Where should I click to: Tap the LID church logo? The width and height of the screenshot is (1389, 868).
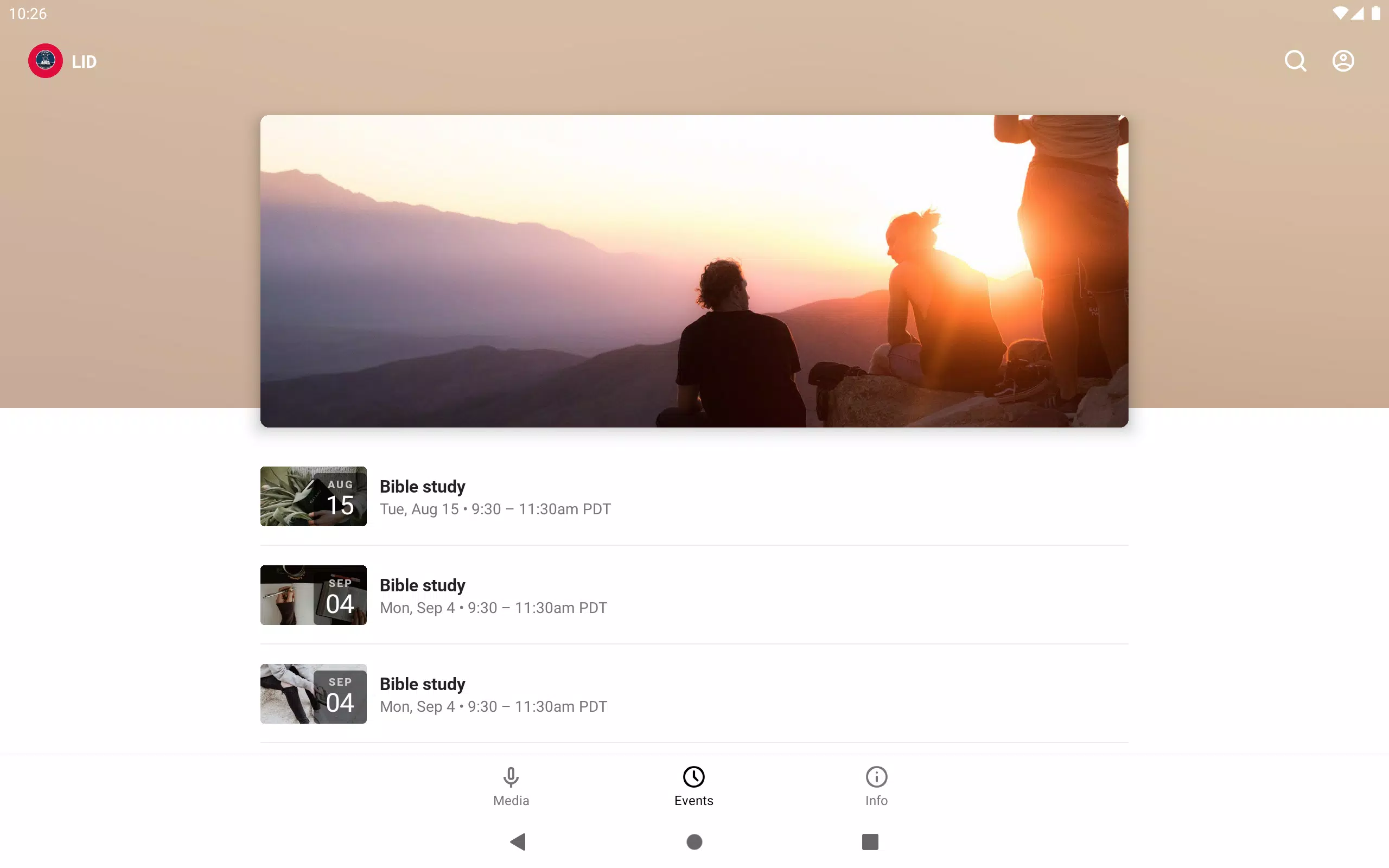(46, 61)
